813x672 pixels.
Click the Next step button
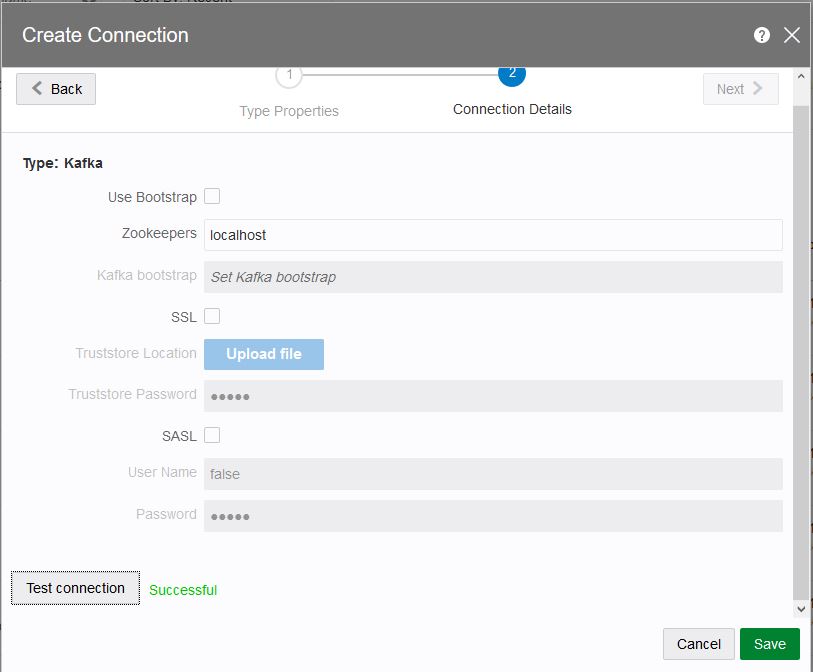[x=740, y=89]
